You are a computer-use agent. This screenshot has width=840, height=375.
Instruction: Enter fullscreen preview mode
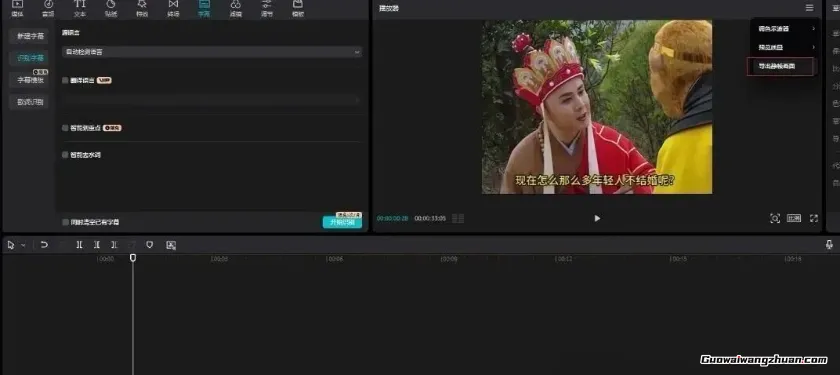(x=814, y=218)
